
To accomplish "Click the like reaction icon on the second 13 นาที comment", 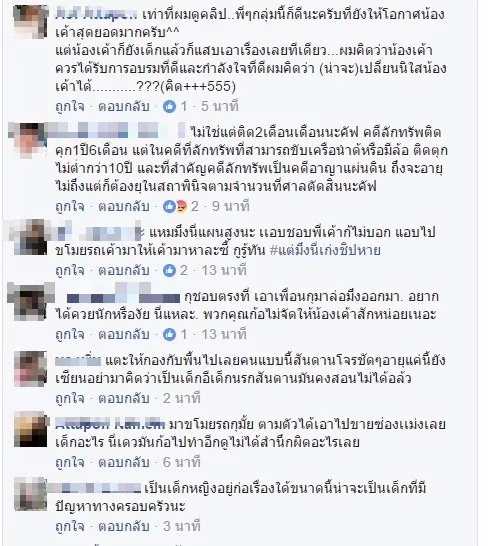I will 170,334.
